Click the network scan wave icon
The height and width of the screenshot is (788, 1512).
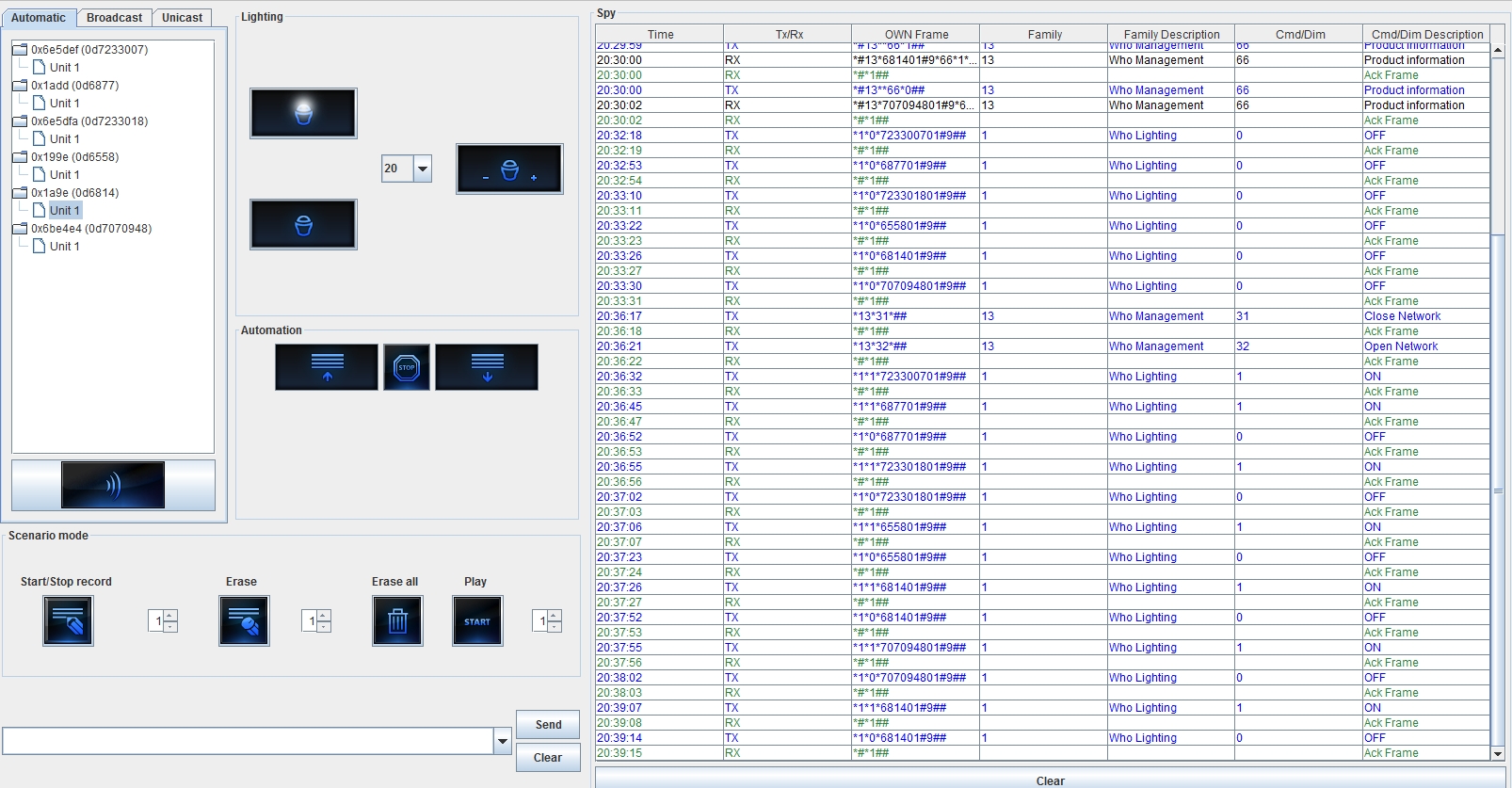point(113,485)
